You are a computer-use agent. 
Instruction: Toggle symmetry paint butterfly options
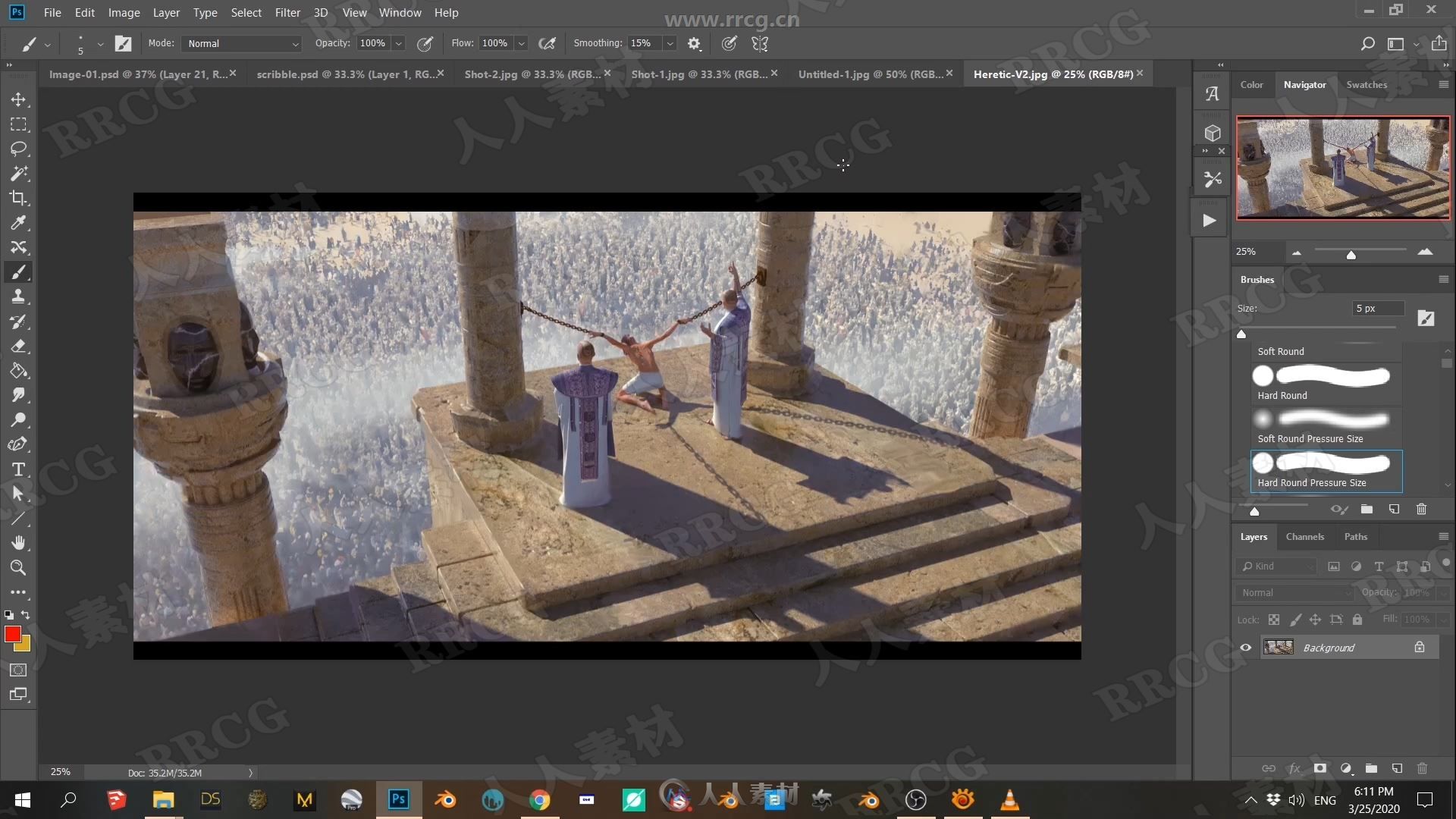(760, 44)
